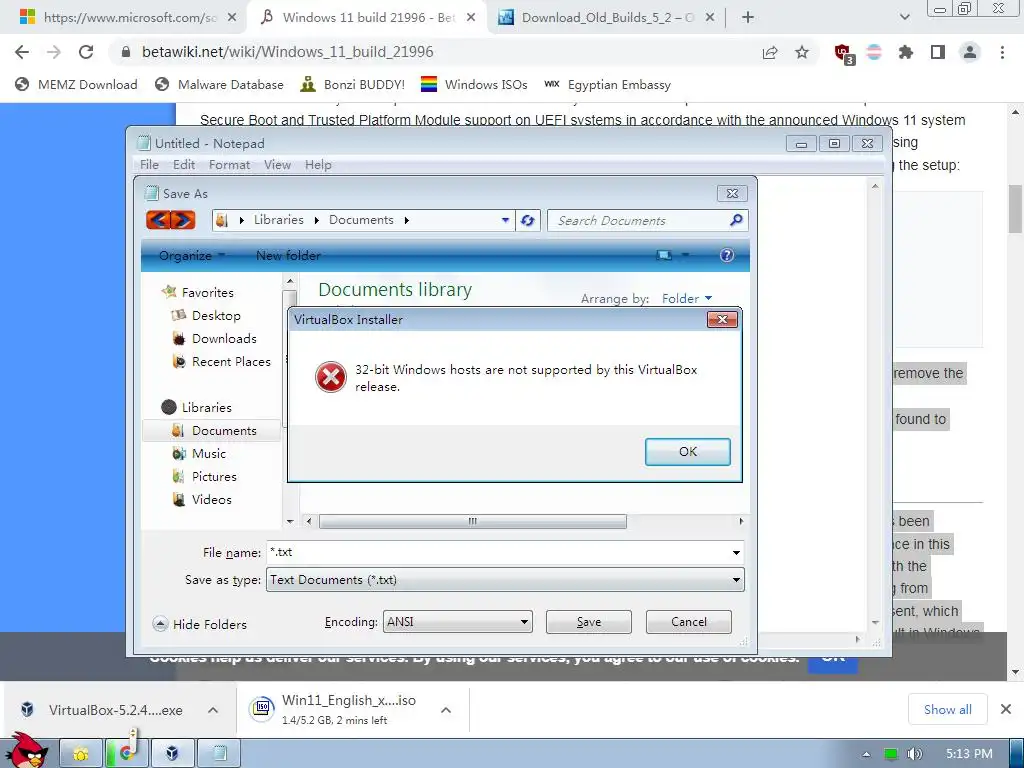Bookmark this page with star icon
The width and height of the screenshot is (1024, 768).
802,52
